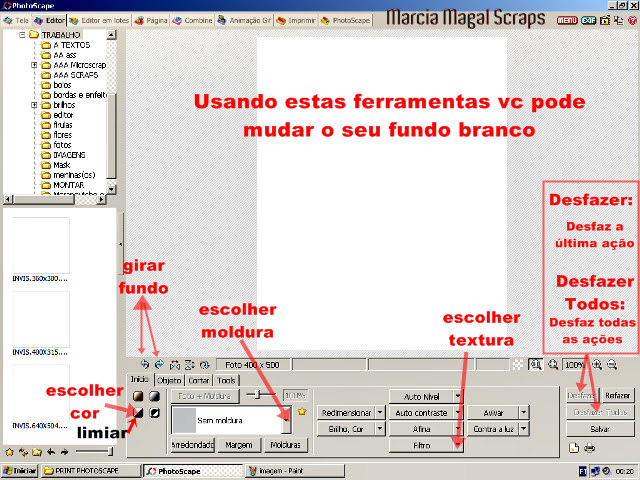Click the yellow star frame favorites icon
This screenshot has width=640, height=480.
click(302, 411)
